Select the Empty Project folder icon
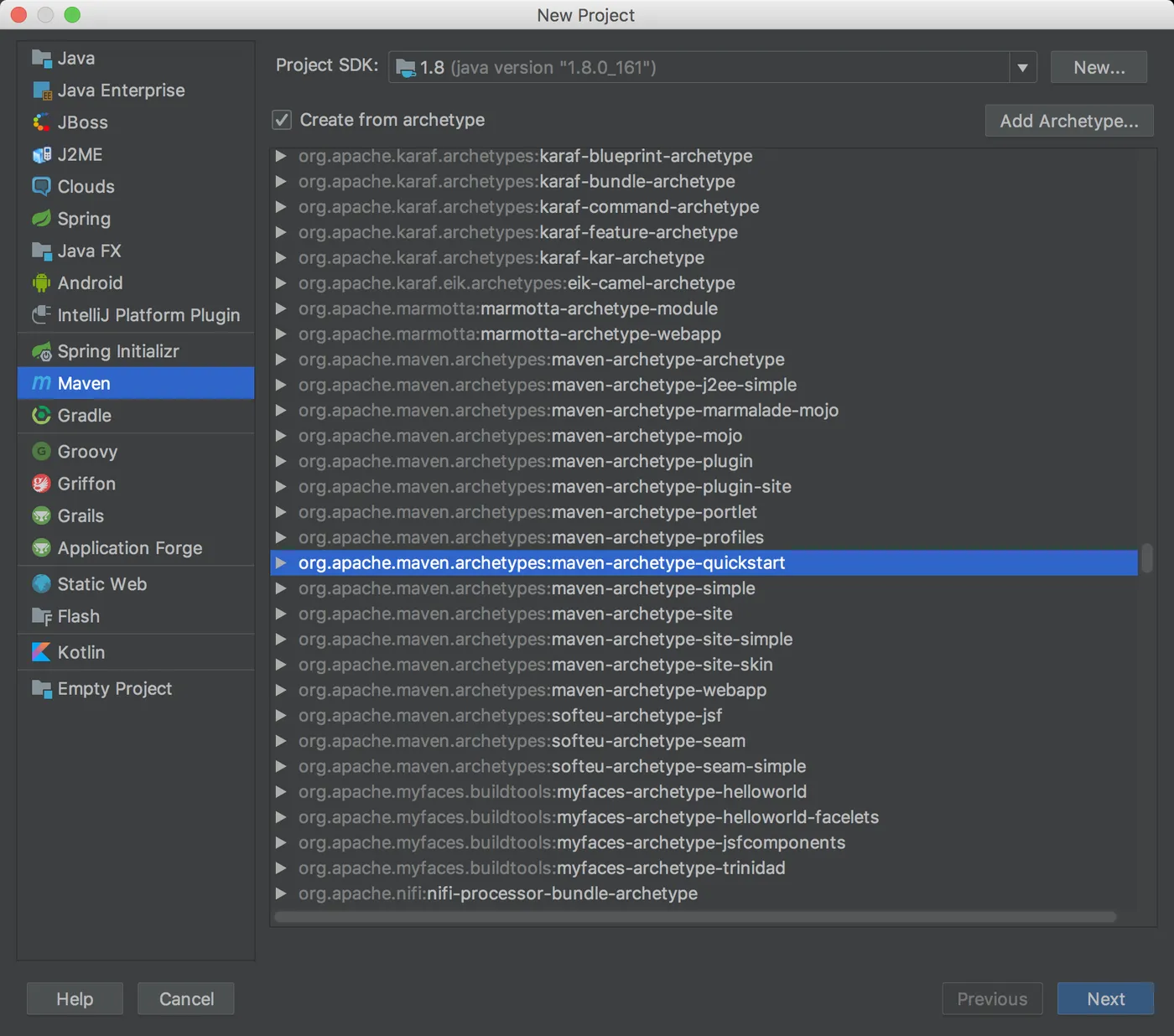1174x1036 pixels. [x=41, y=688]
